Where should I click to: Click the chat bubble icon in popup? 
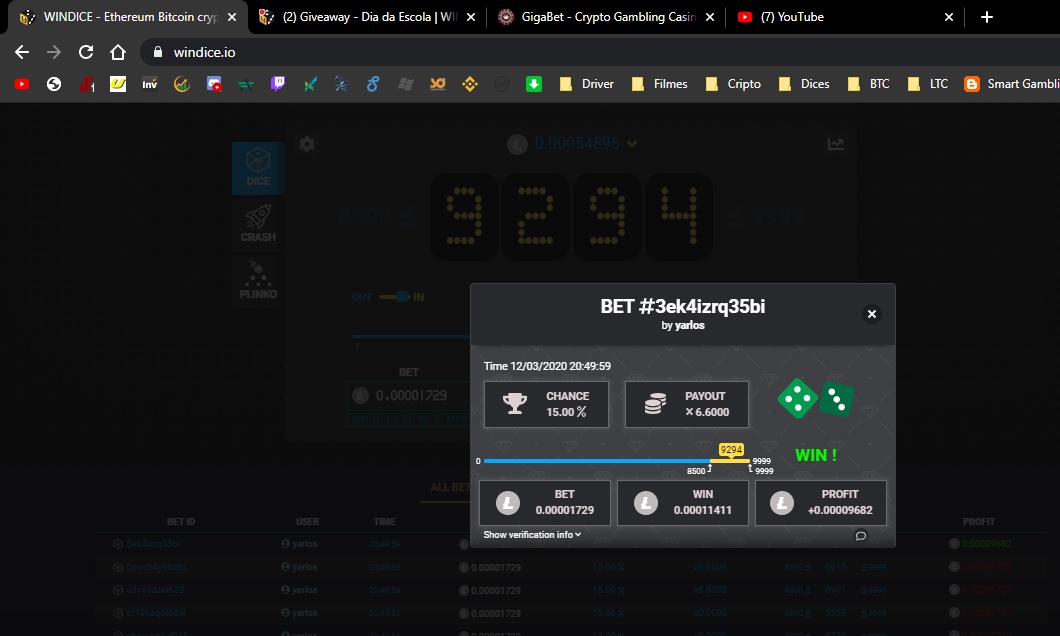pyautogui.click(x=860, y=536)
